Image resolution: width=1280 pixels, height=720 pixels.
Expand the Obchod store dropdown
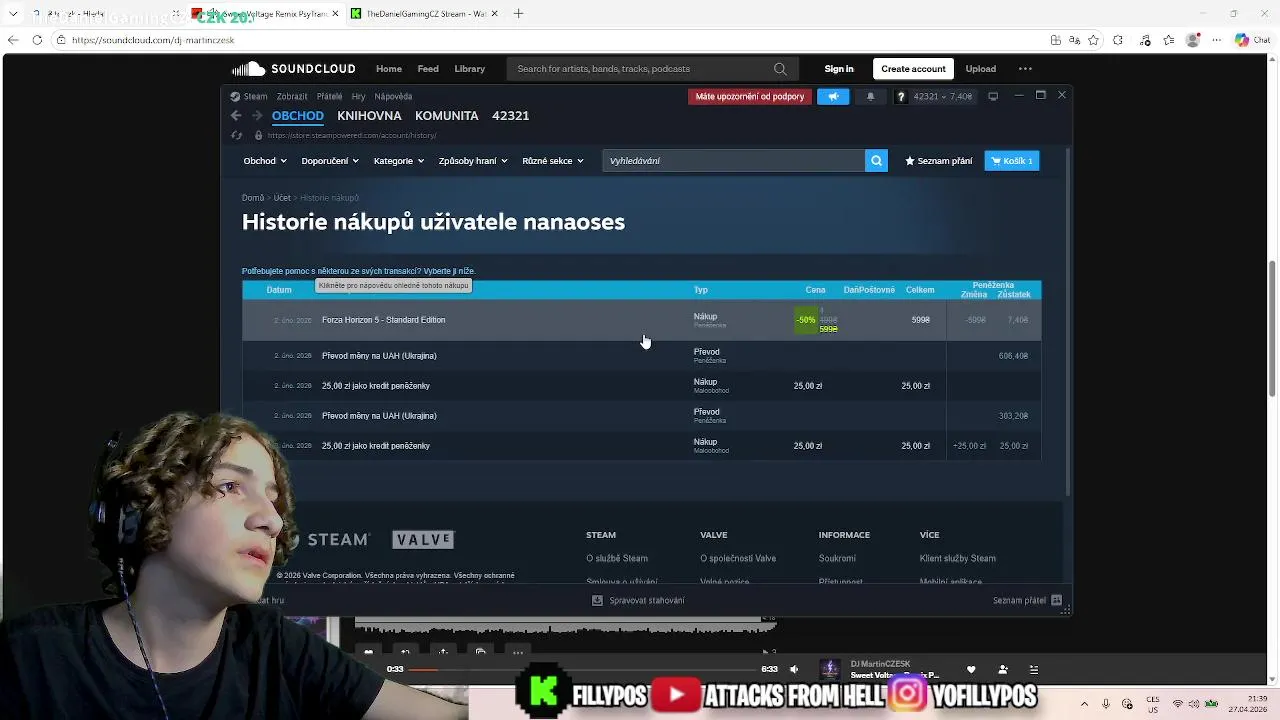(265, 160)
